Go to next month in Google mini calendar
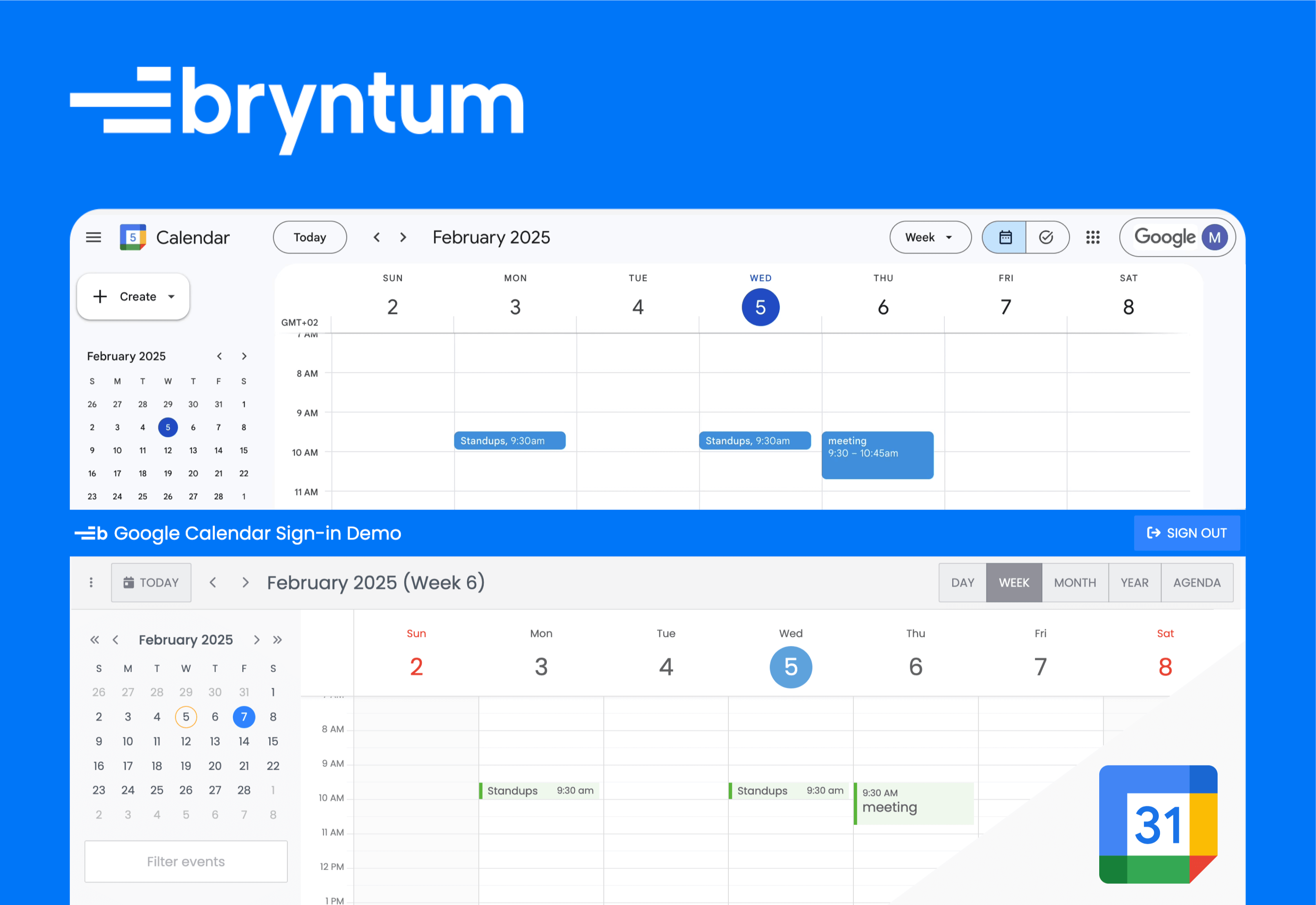Screen dimensions: 1316x905 [x=244, y=356]
